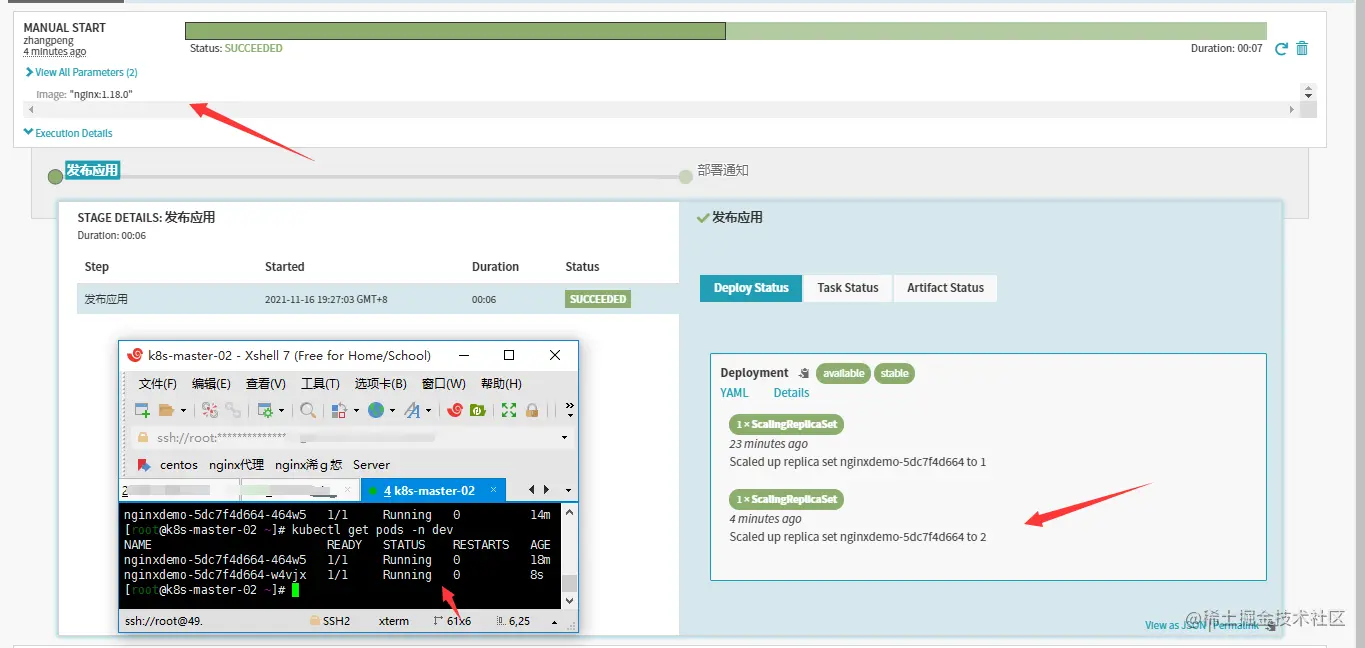
Task: Click the Server quick-link in Xshell
Action: (371, 465)
